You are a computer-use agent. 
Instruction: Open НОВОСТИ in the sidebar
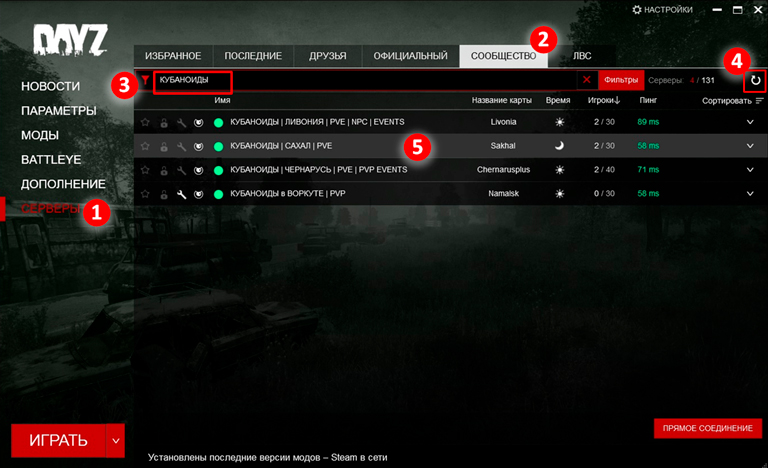pos(50,86)
